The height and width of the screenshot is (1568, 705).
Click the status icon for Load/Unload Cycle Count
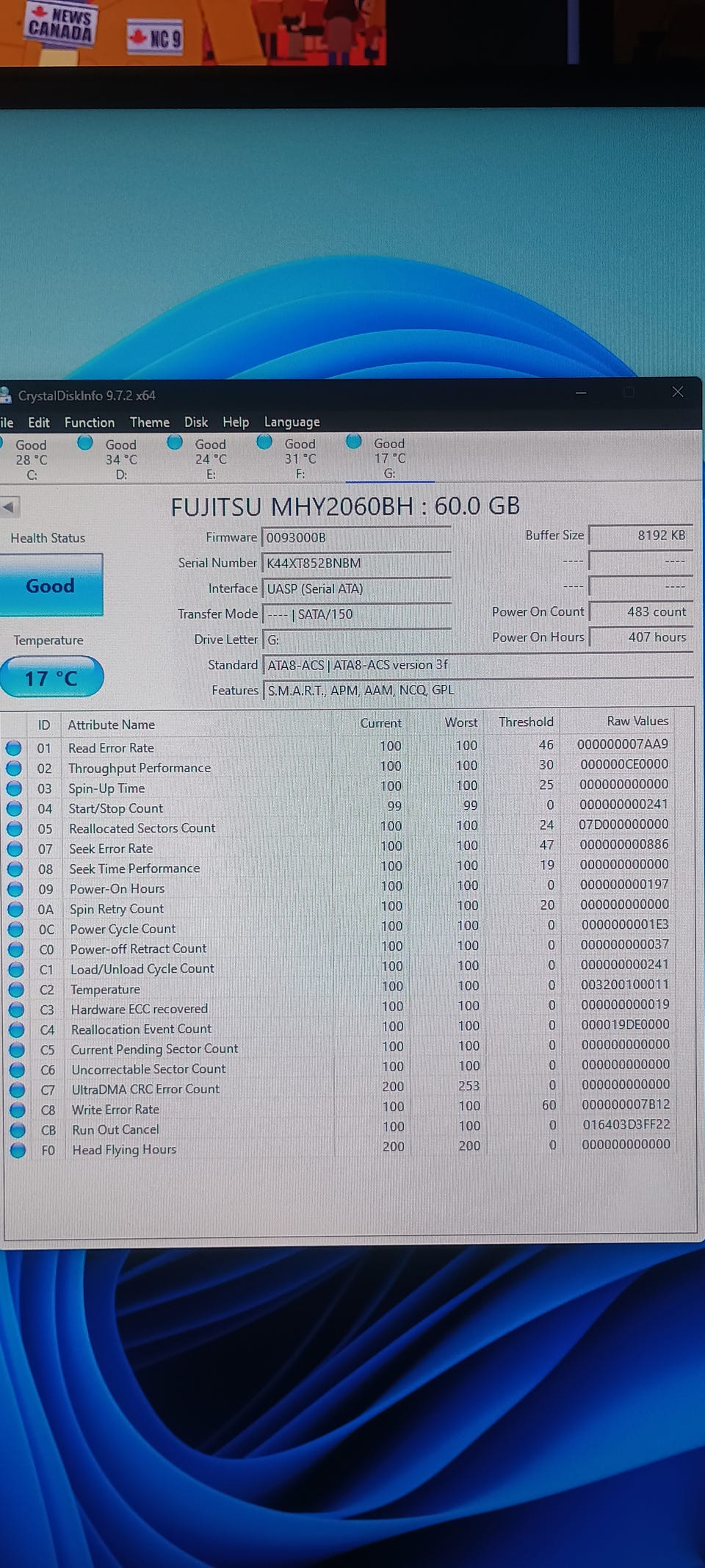tap(16, 969)
